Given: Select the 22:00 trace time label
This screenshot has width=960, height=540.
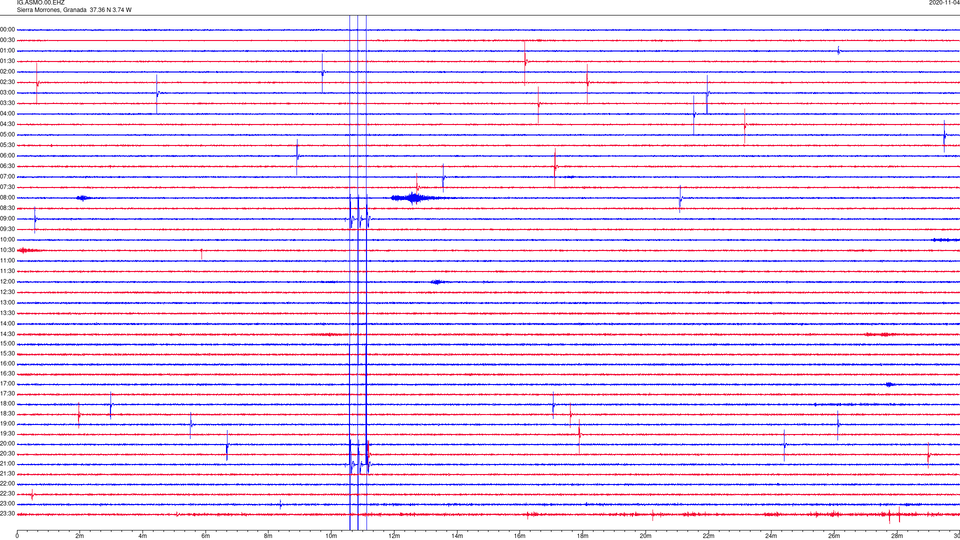Looking at the screenshot, I should coord(7,484).
